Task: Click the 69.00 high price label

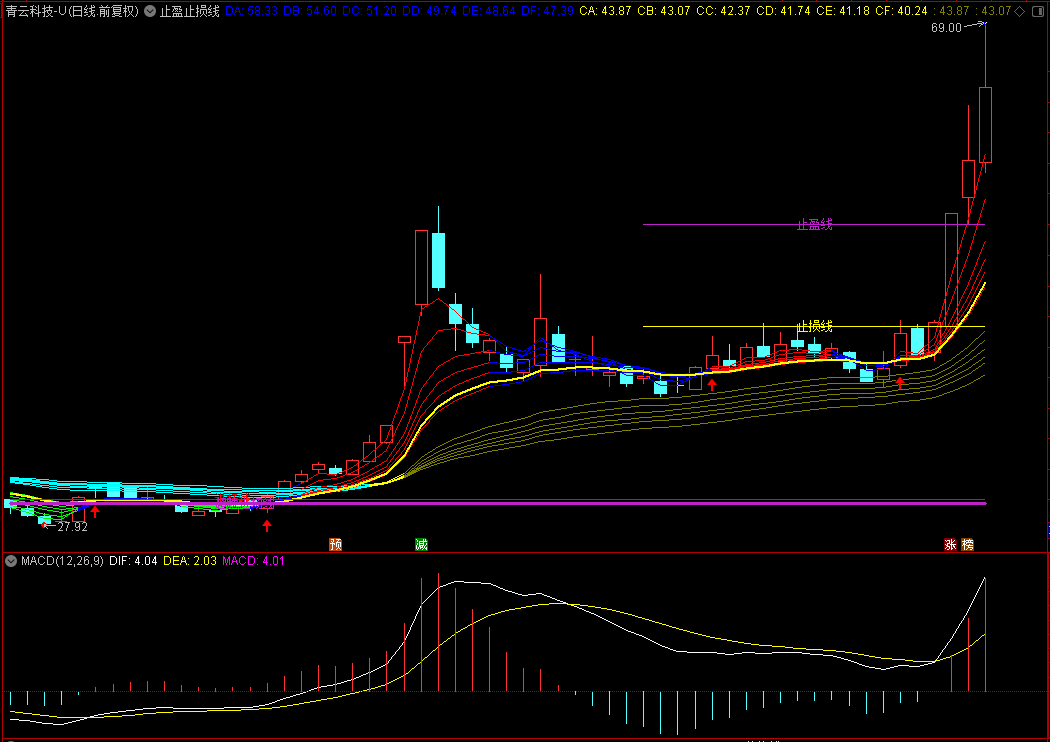Action: [946, 27]
